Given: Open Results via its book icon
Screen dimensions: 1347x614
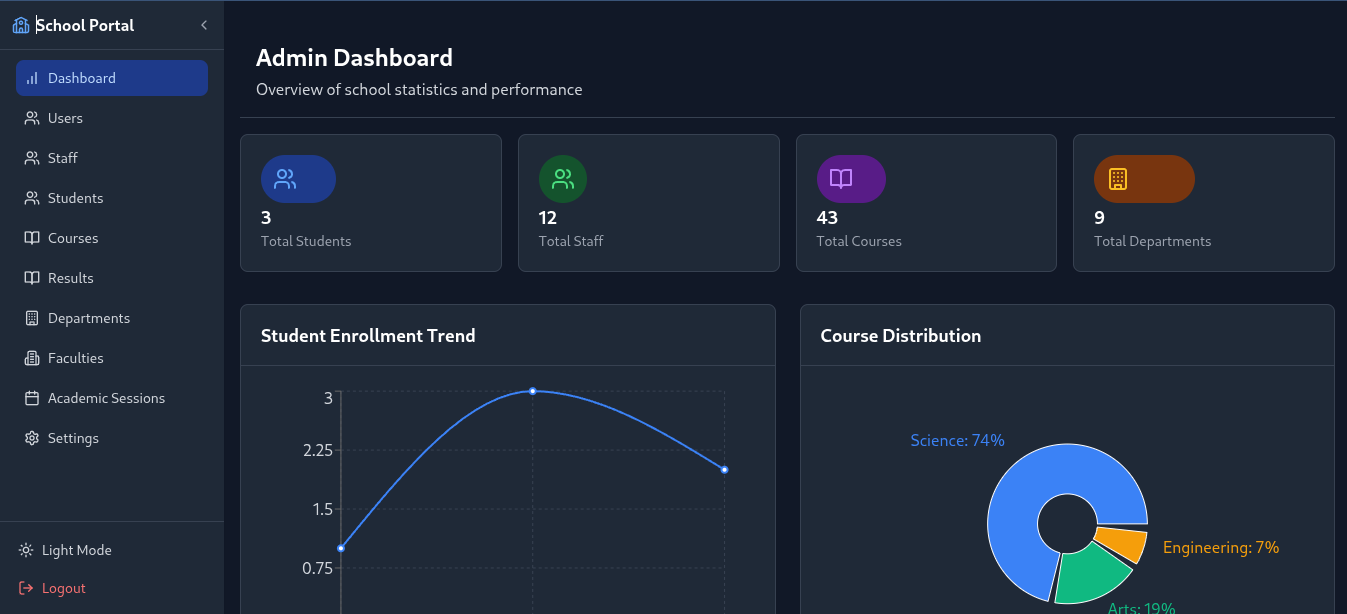Looking at the screenshot, I should coord(32,277).
